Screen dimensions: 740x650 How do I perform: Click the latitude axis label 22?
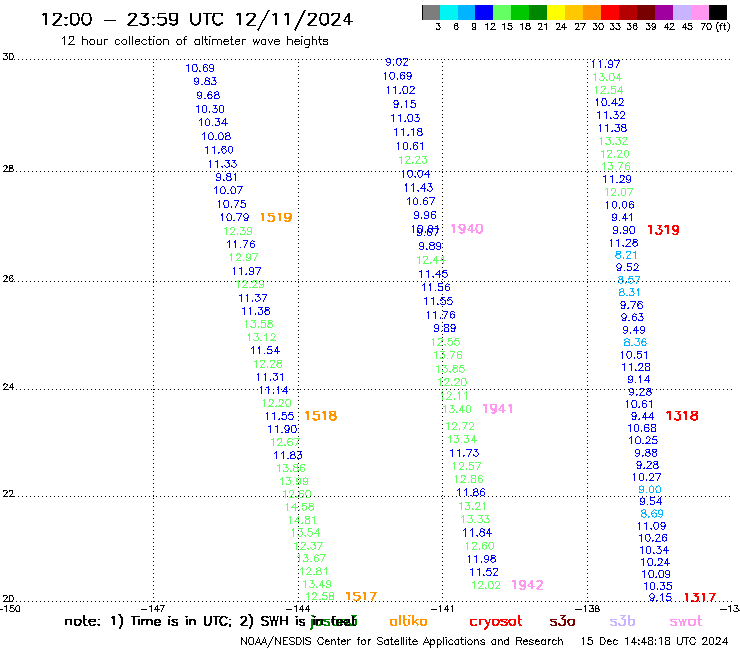tap(8, 494)
